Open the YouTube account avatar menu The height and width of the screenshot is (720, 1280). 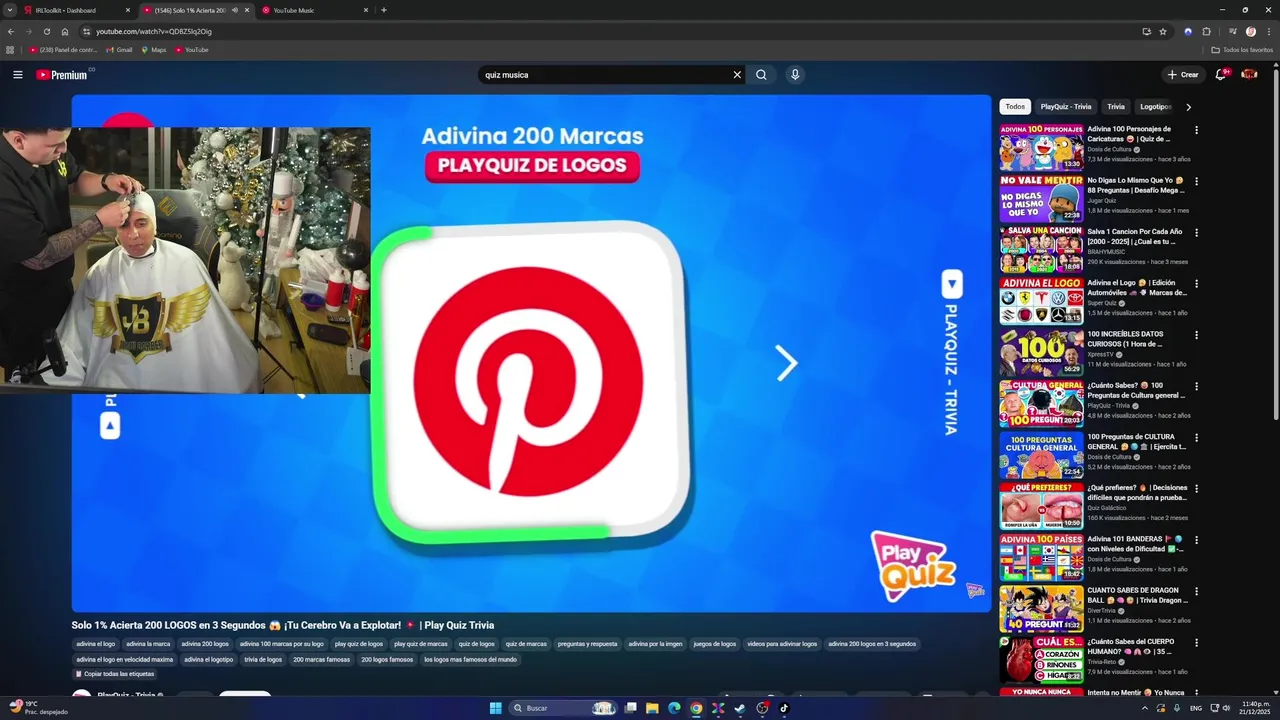click(1249, 75)
